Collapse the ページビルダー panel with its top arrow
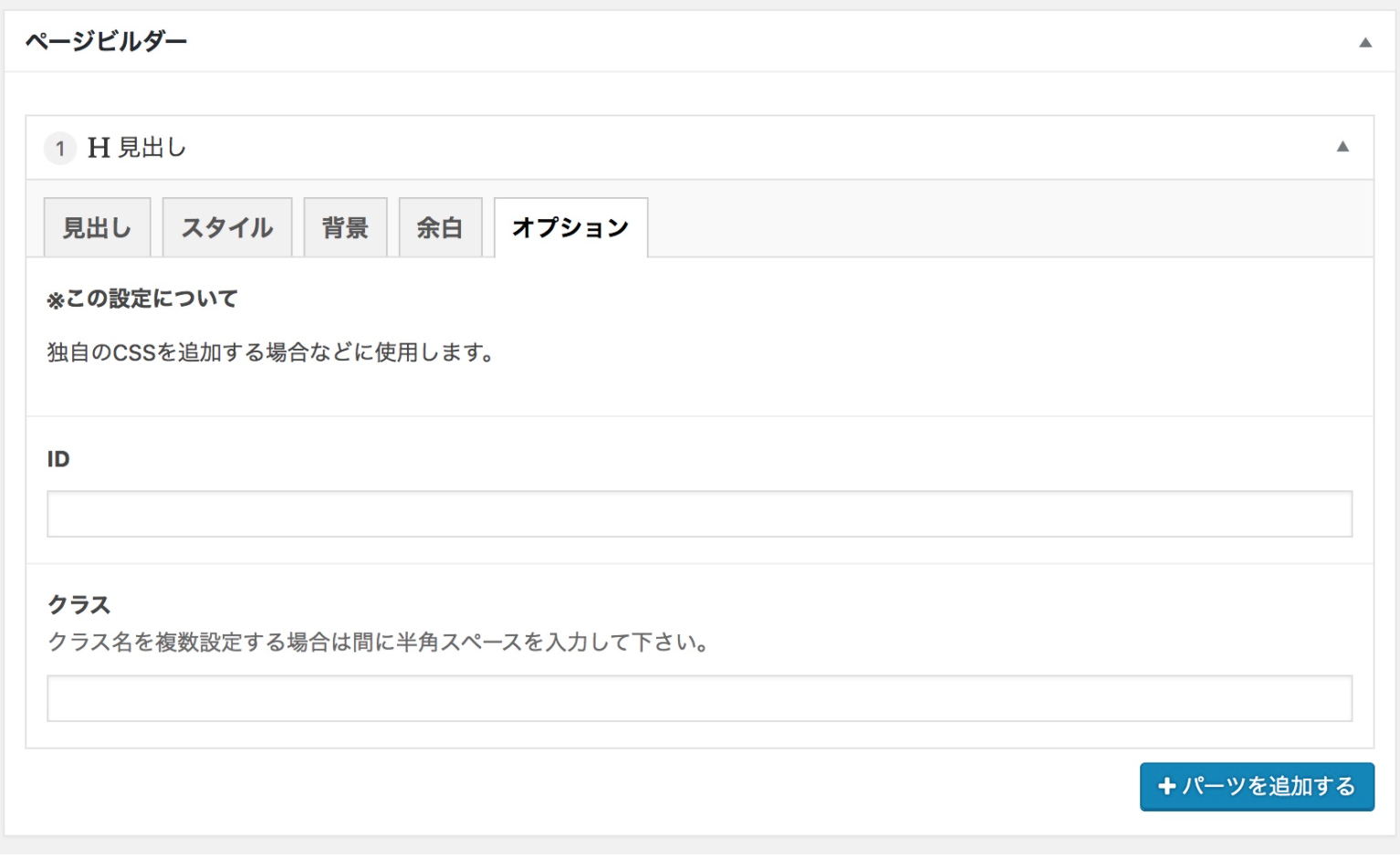 pos(1364,42)
